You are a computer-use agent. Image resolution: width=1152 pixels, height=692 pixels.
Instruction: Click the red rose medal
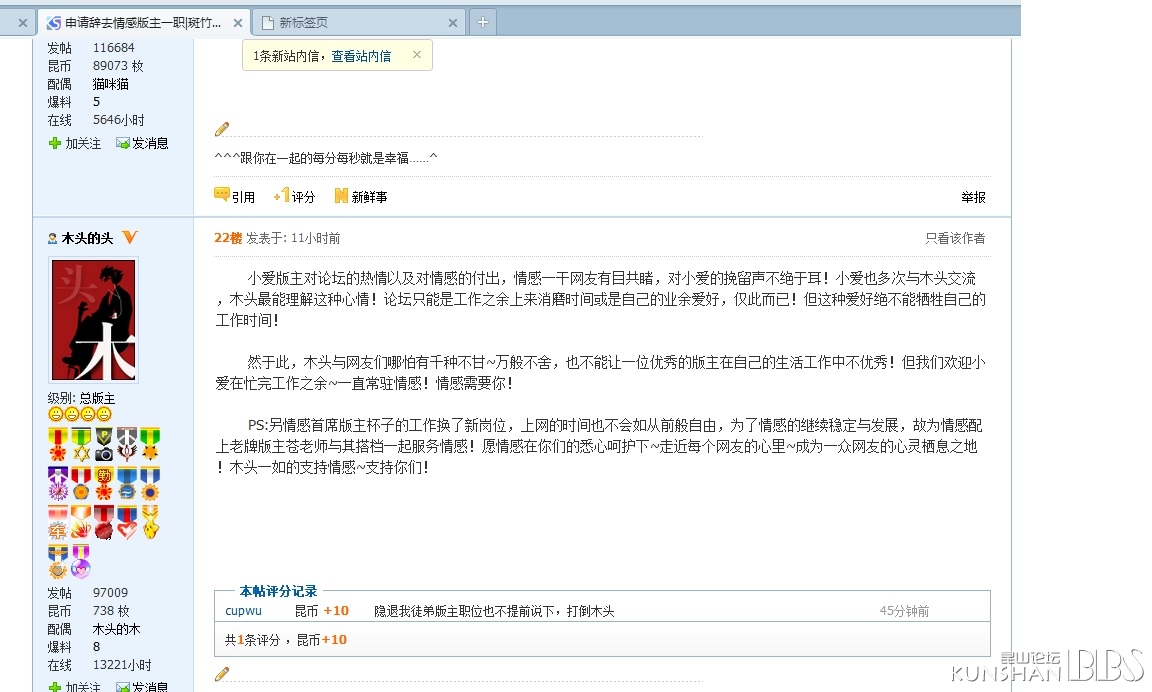point(104,523)
